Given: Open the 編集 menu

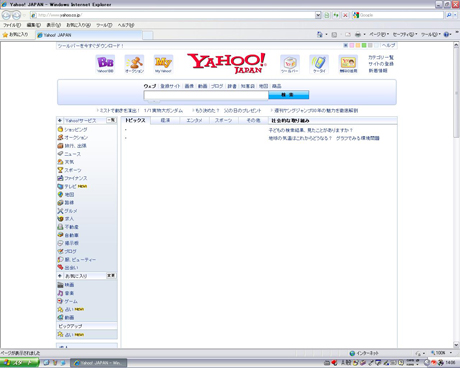Looking at the screenshot, I should pos(34,25).
